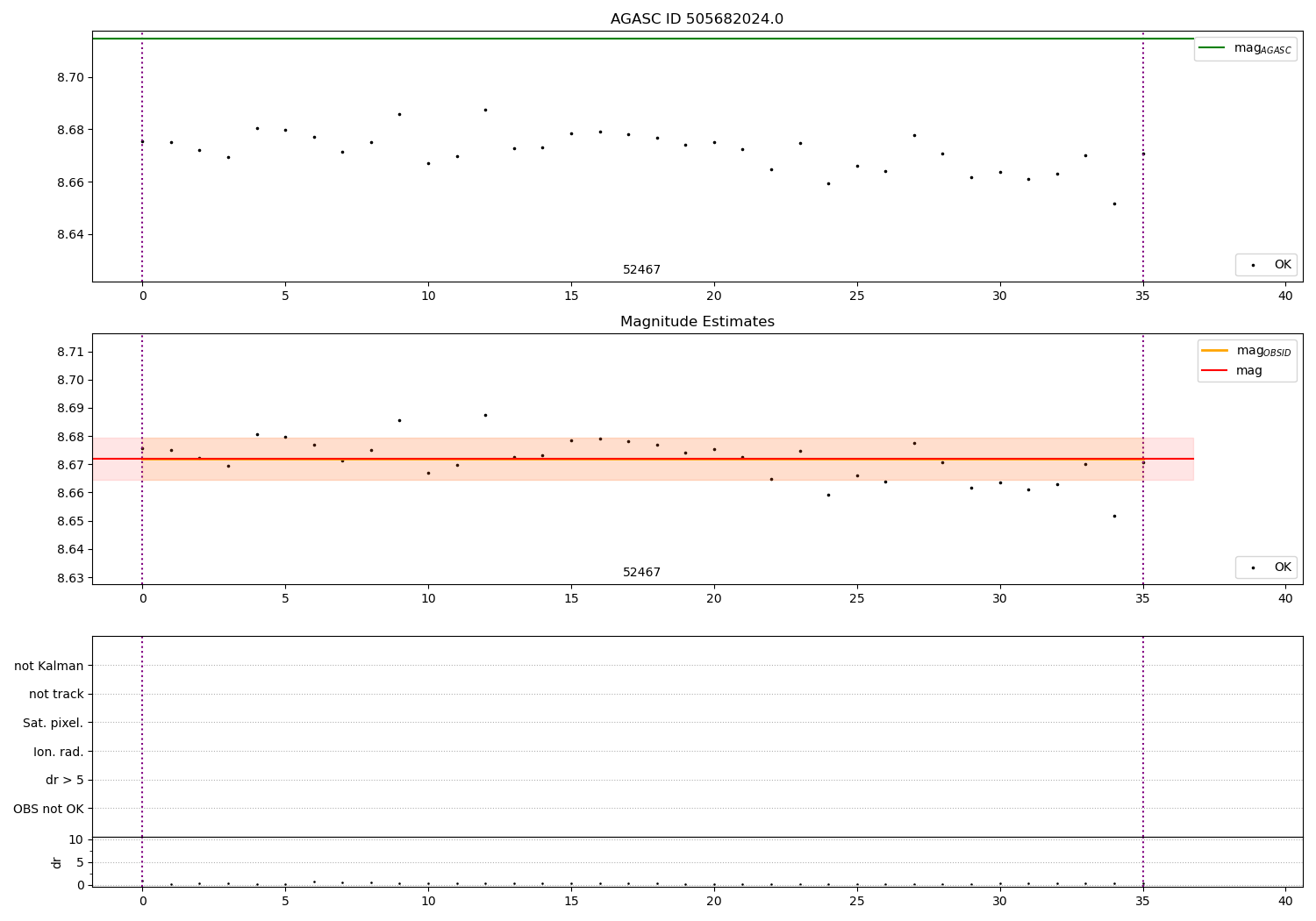Click the green mag AGASC line in the top plot
This screenshot has height=921, width=1316.
coord(642,39)
